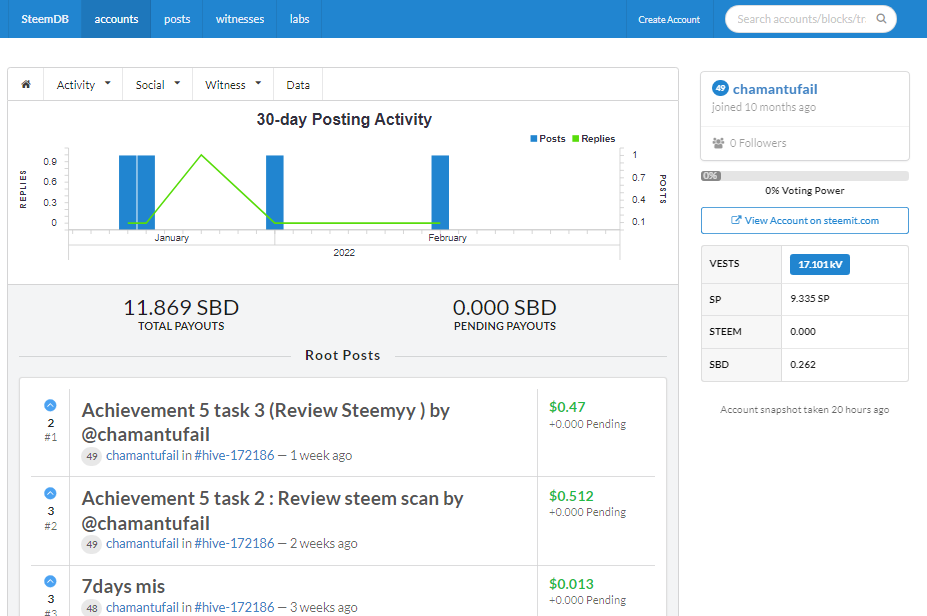
Task: Click the $0.47 payout value
Action: (567, 407)
